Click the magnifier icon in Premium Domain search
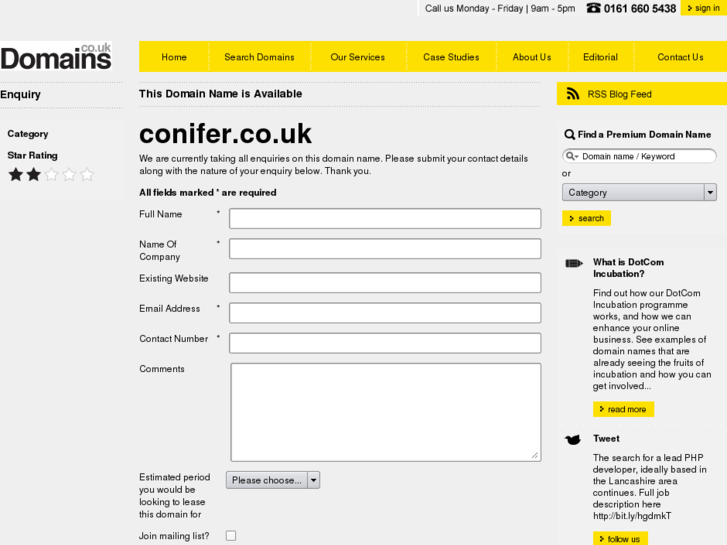This screenshot has width=727, height=545. [570, 135]
